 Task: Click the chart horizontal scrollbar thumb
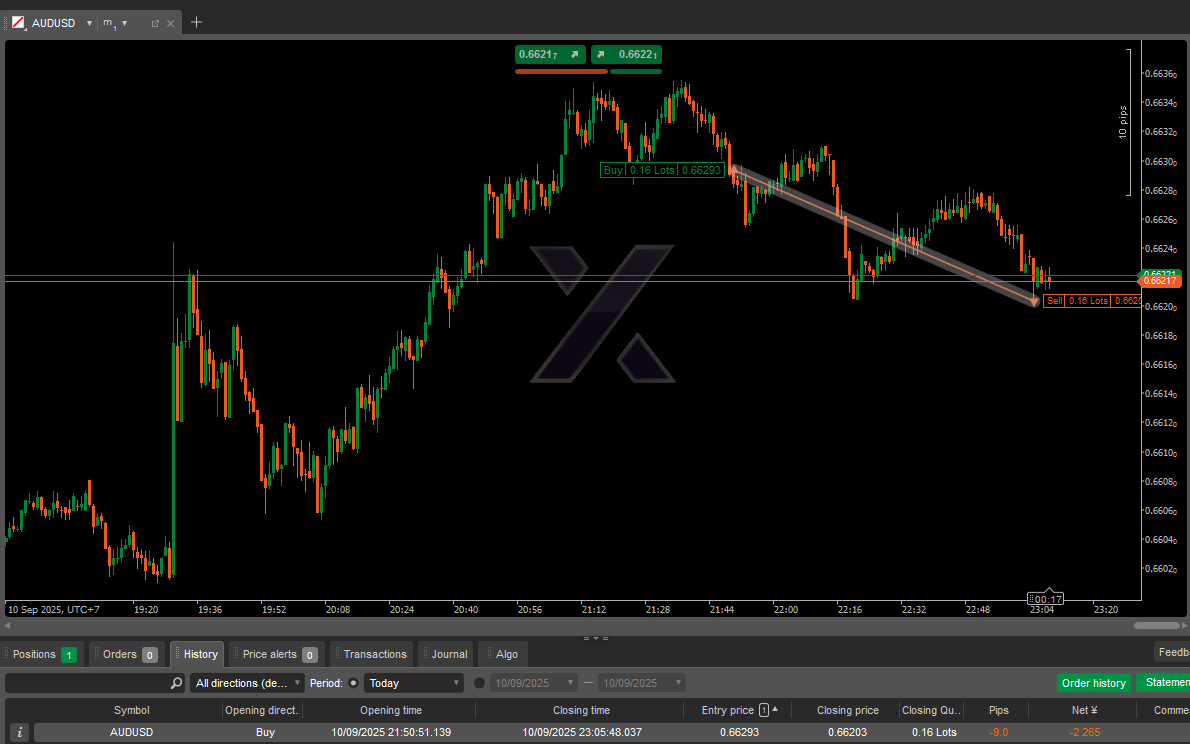1156,625
